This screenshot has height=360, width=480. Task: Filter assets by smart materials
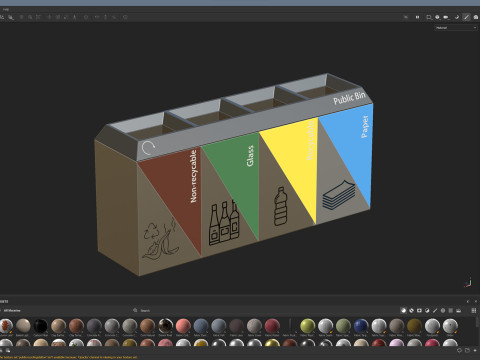411,310
